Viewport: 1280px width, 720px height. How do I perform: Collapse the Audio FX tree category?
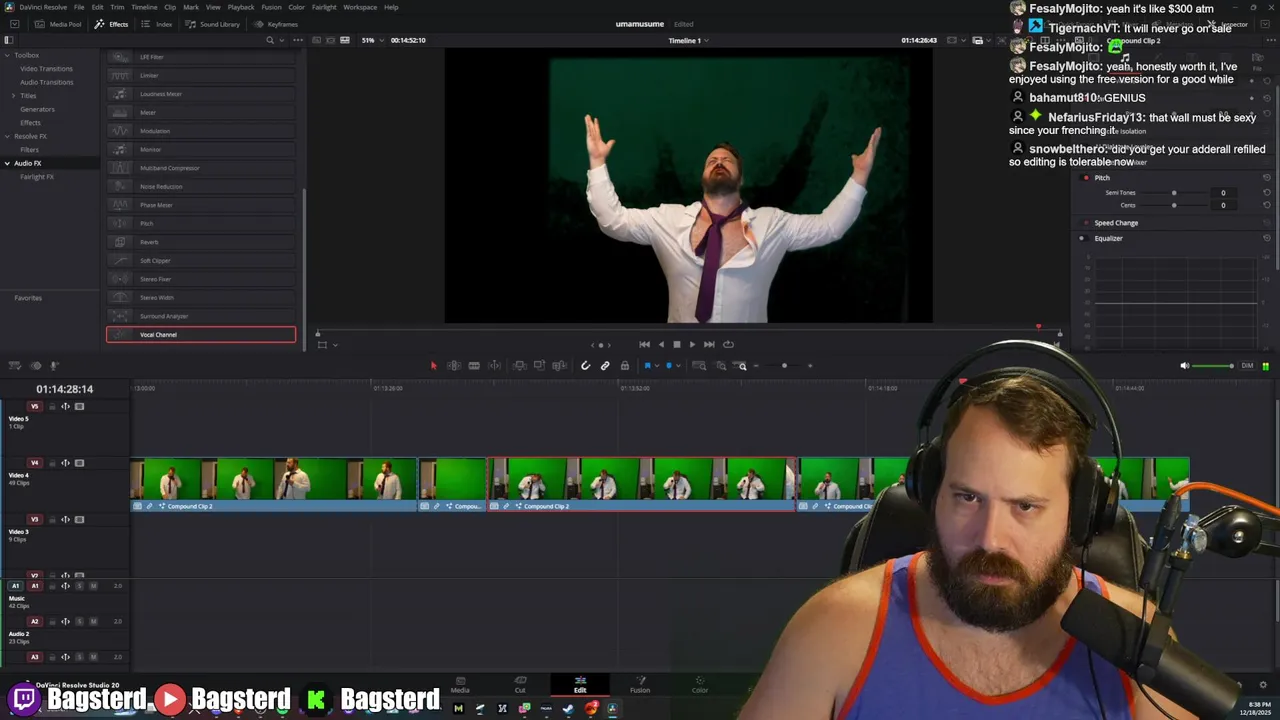pos(7,163)
